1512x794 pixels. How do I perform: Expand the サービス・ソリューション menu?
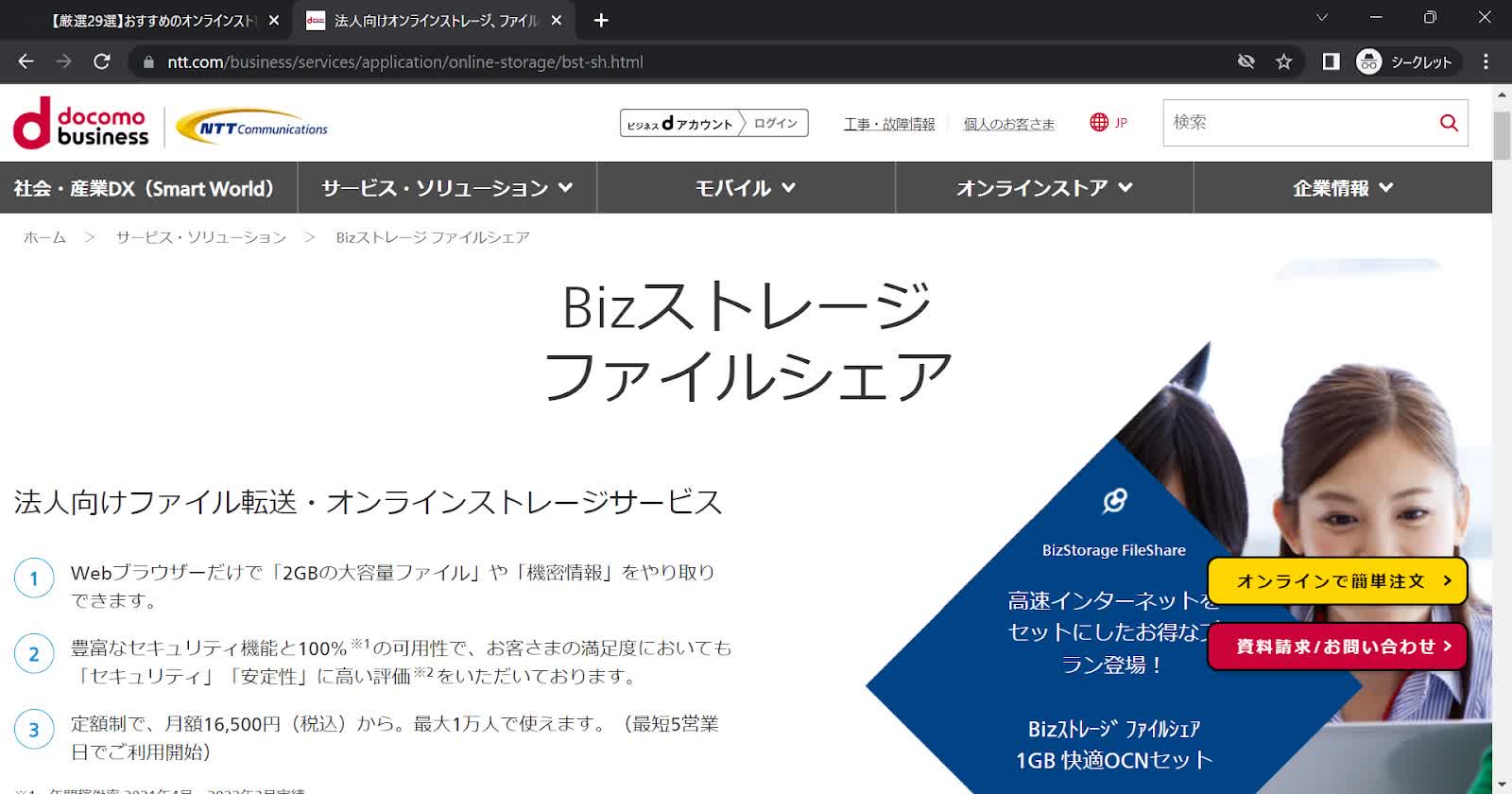coord(447,188)
